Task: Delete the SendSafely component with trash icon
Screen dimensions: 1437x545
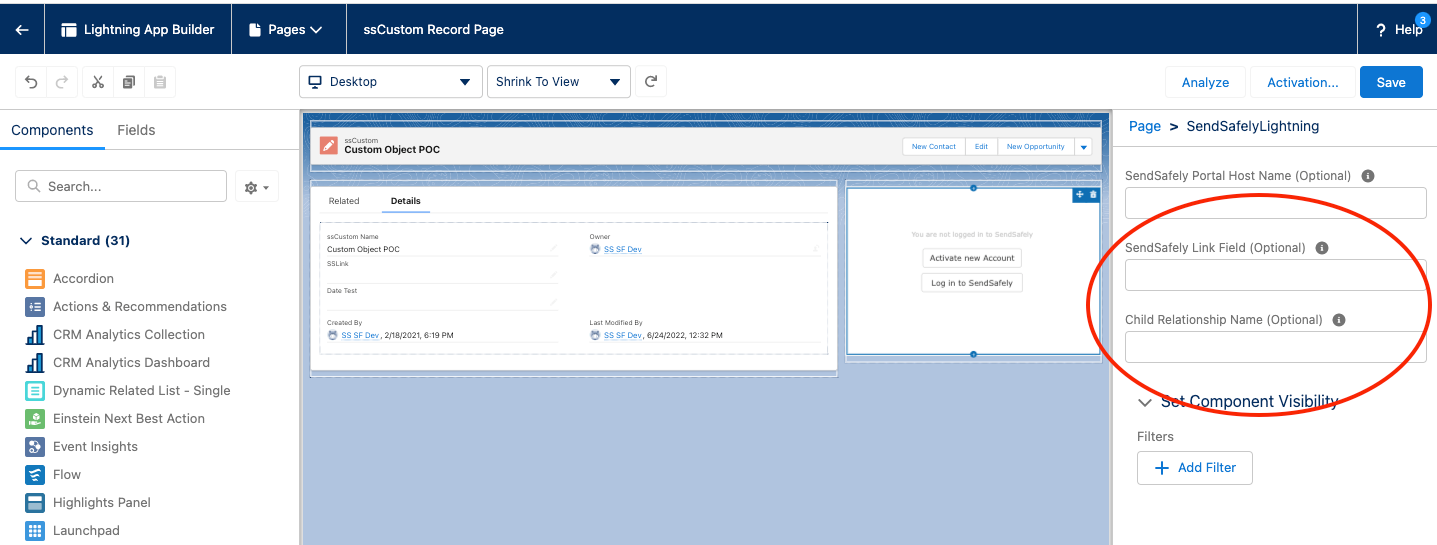Action: [x=1093, y=194]
